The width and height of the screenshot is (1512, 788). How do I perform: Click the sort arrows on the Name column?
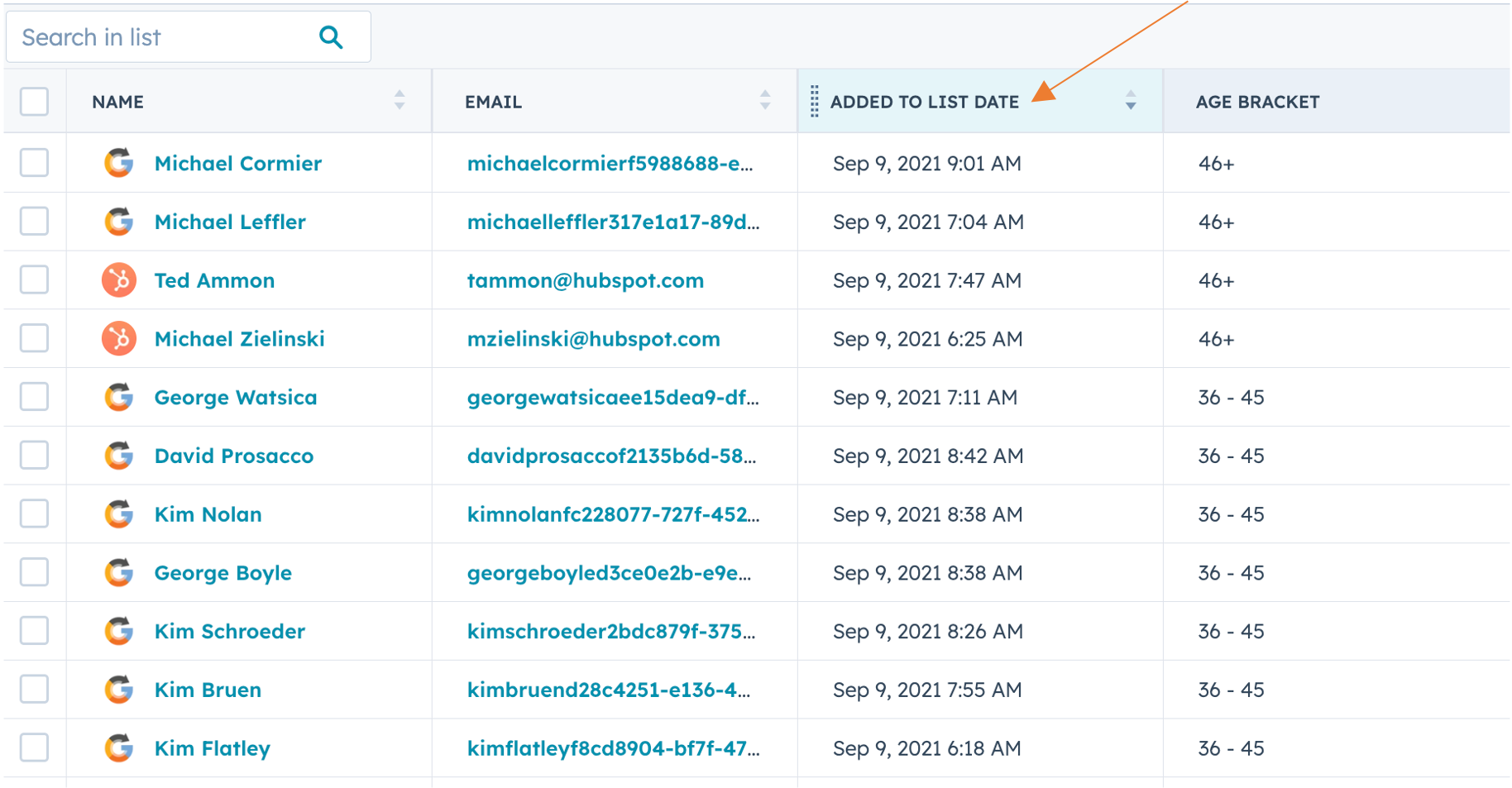pos(400,101)
